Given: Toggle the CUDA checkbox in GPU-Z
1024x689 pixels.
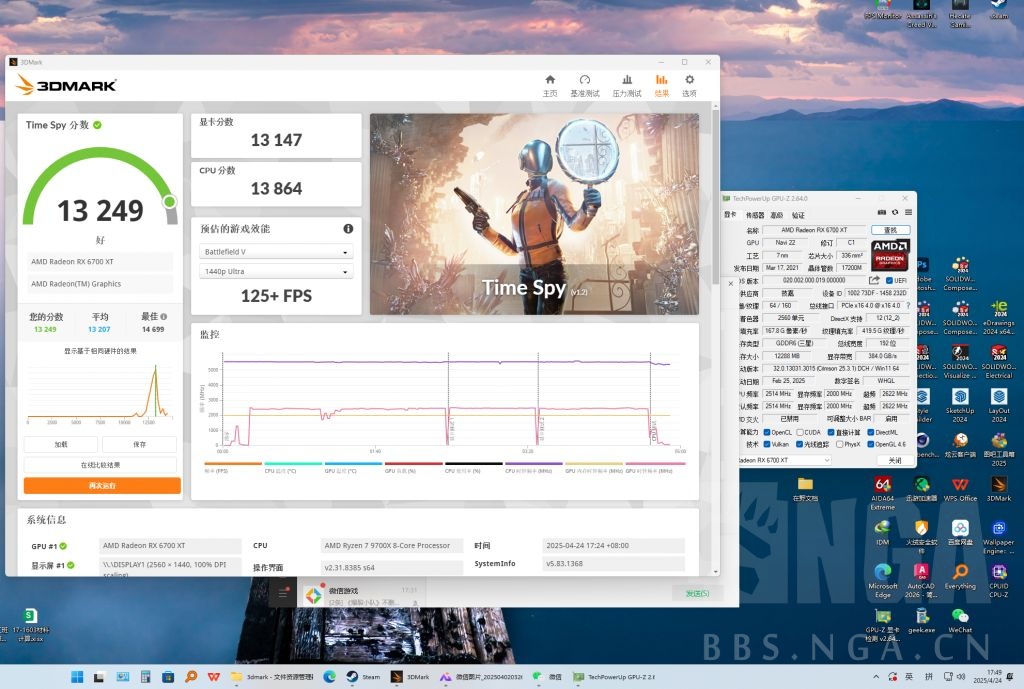Looking at the screenshot, I should click(799, 432).
